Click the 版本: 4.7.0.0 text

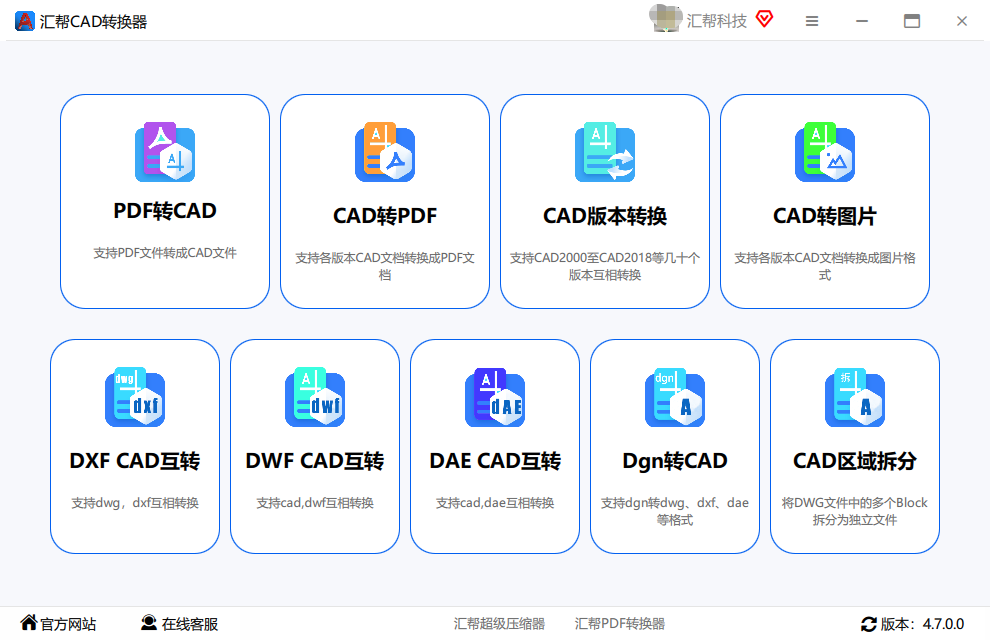tap(922, 624)
